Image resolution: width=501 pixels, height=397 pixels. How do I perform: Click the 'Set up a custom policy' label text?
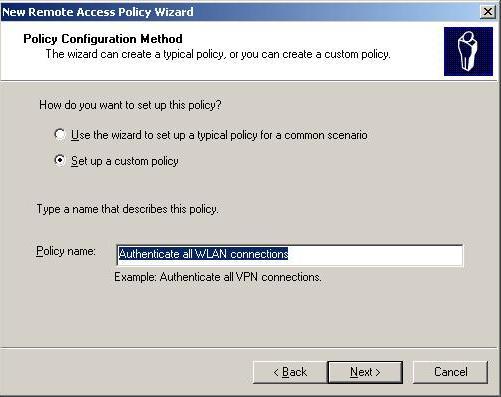pos(125,161)
